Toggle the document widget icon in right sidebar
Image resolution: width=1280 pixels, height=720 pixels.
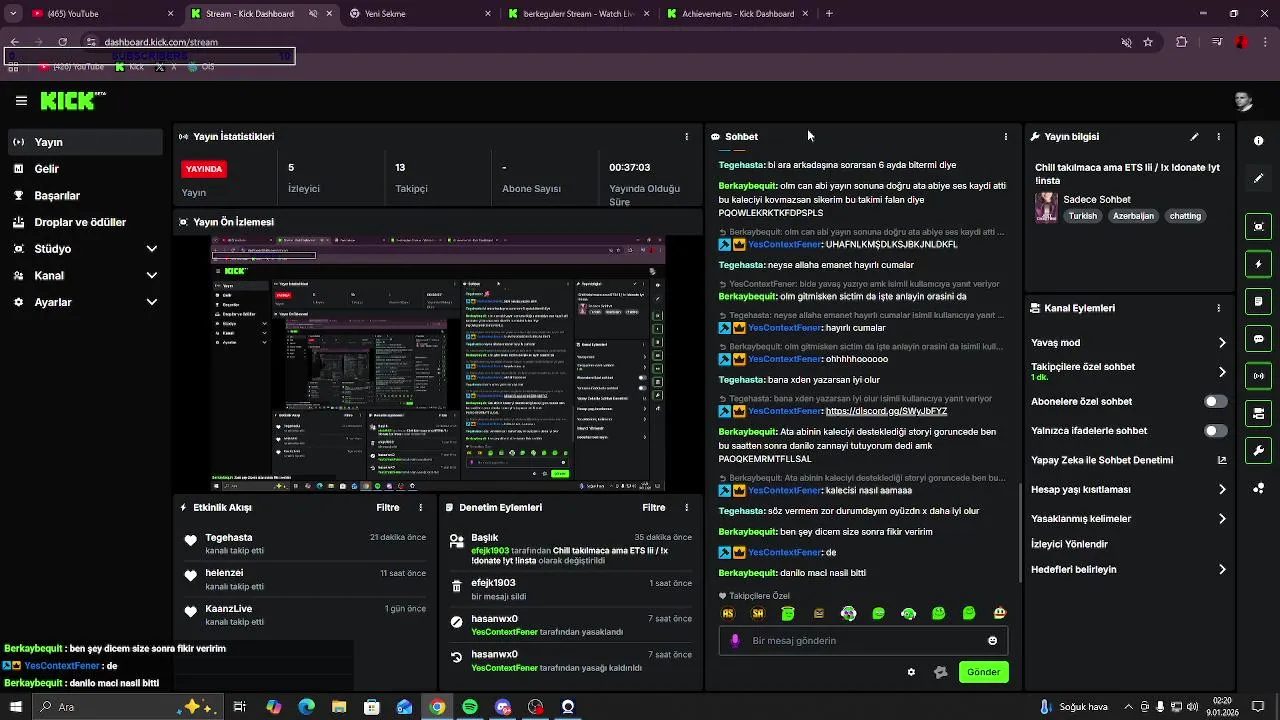pyautogui.click(x=1258, y=301)
